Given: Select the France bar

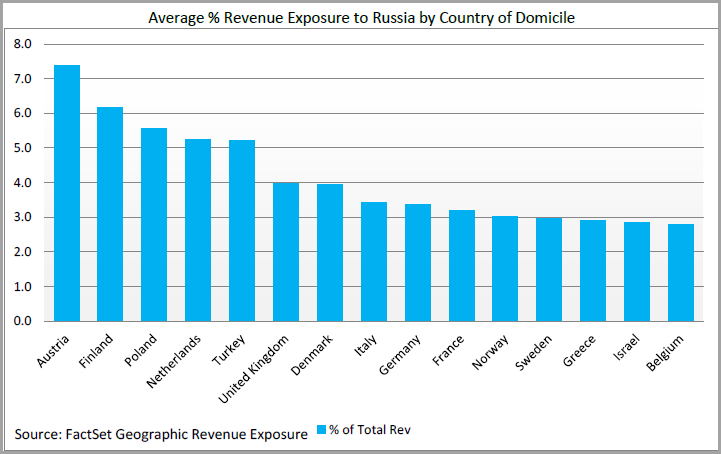Looking at the screenshot, I should click(462, 266).
